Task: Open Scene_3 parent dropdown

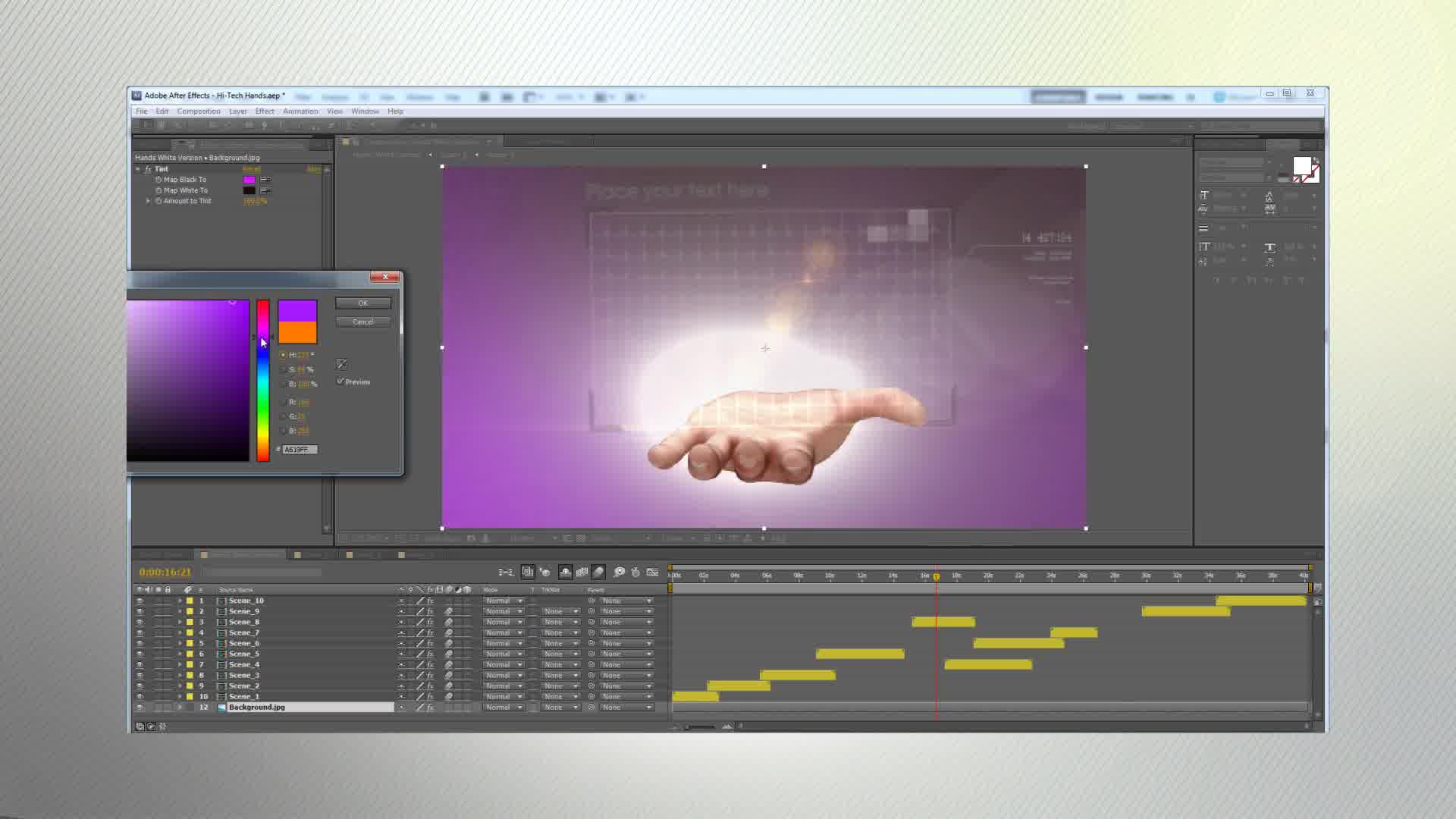Action: coord(626,675)
